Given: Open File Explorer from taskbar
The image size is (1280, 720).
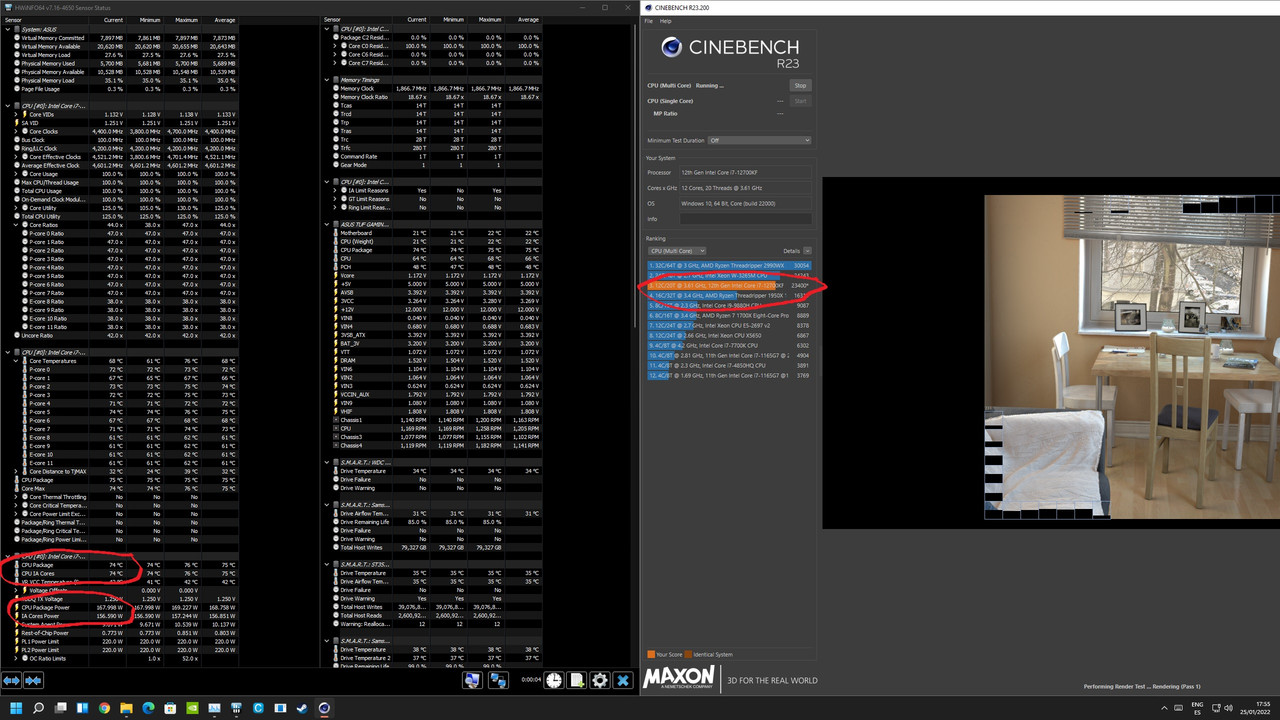Looking at the screenshot, I should coord(126,708).
